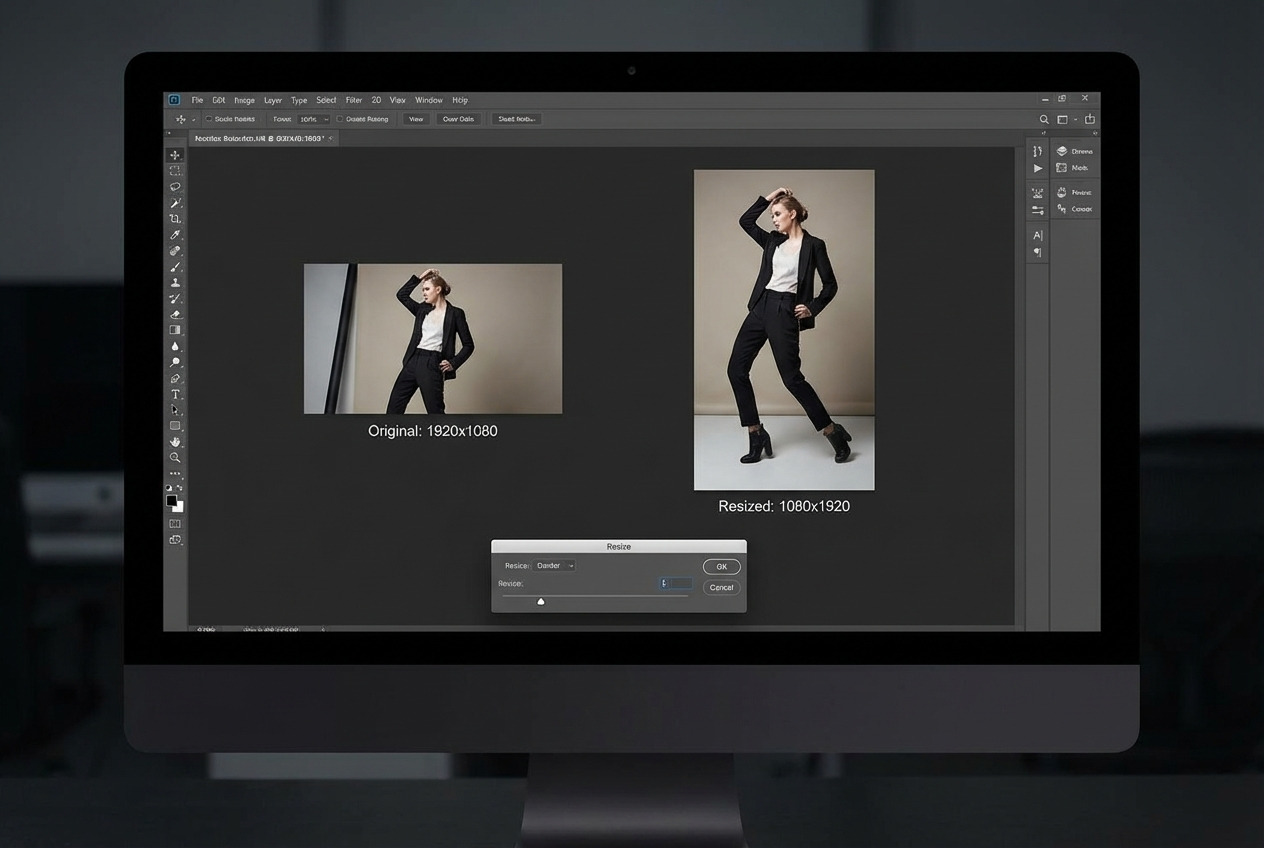Toggle the second options bar checkbox
Screen dimensions: 1264x848
tap(340, 119)
